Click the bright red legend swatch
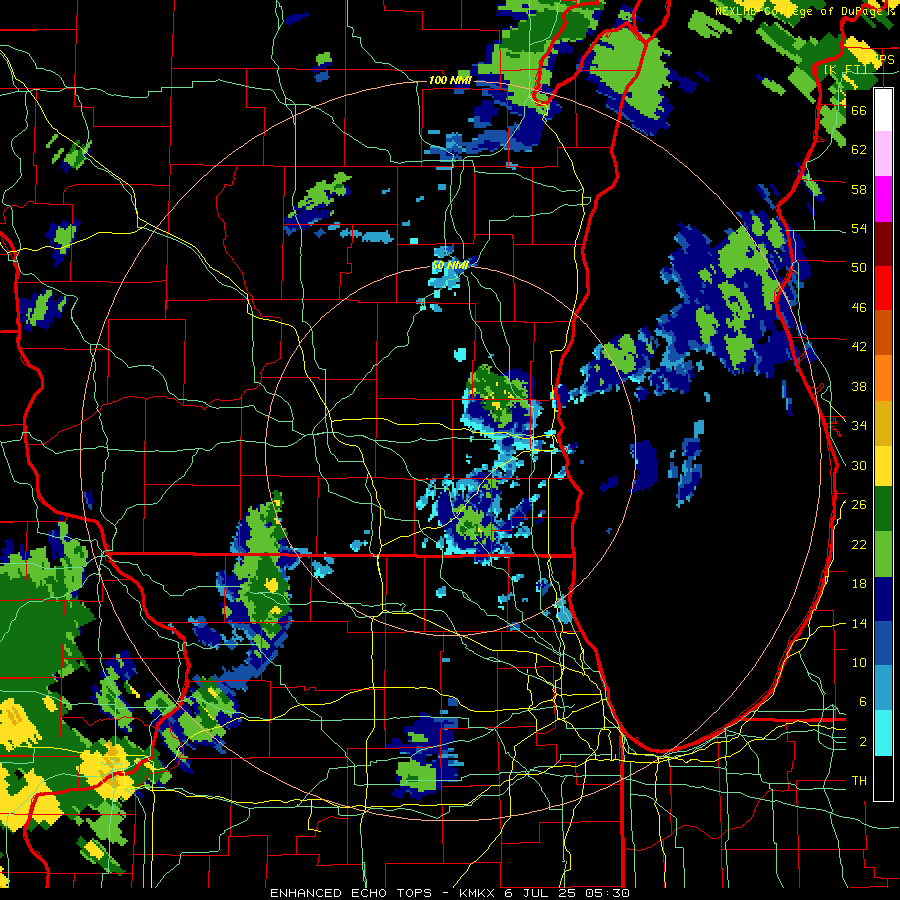 coord(883,288)
